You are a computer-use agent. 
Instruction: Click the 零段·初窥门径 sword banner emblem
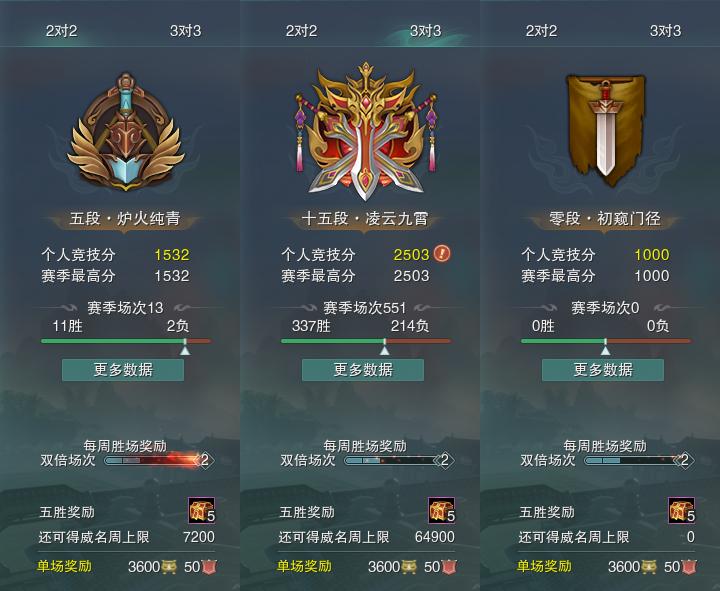pyautogui.click(x=605, y=130)
